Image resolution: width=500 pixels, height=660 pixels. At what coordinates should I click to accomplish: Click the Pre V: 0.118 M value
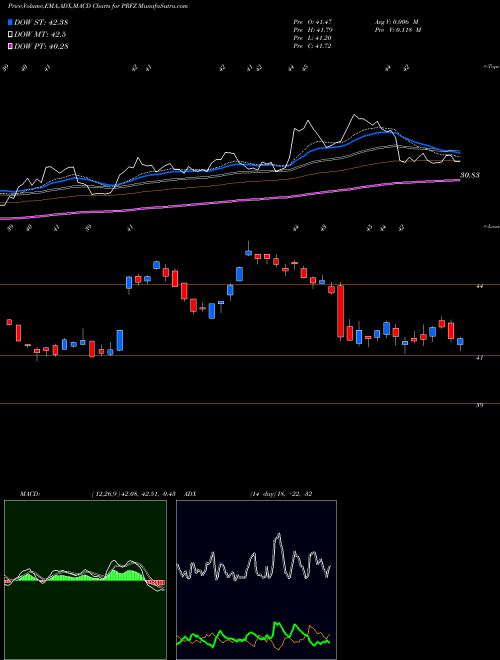399,30
